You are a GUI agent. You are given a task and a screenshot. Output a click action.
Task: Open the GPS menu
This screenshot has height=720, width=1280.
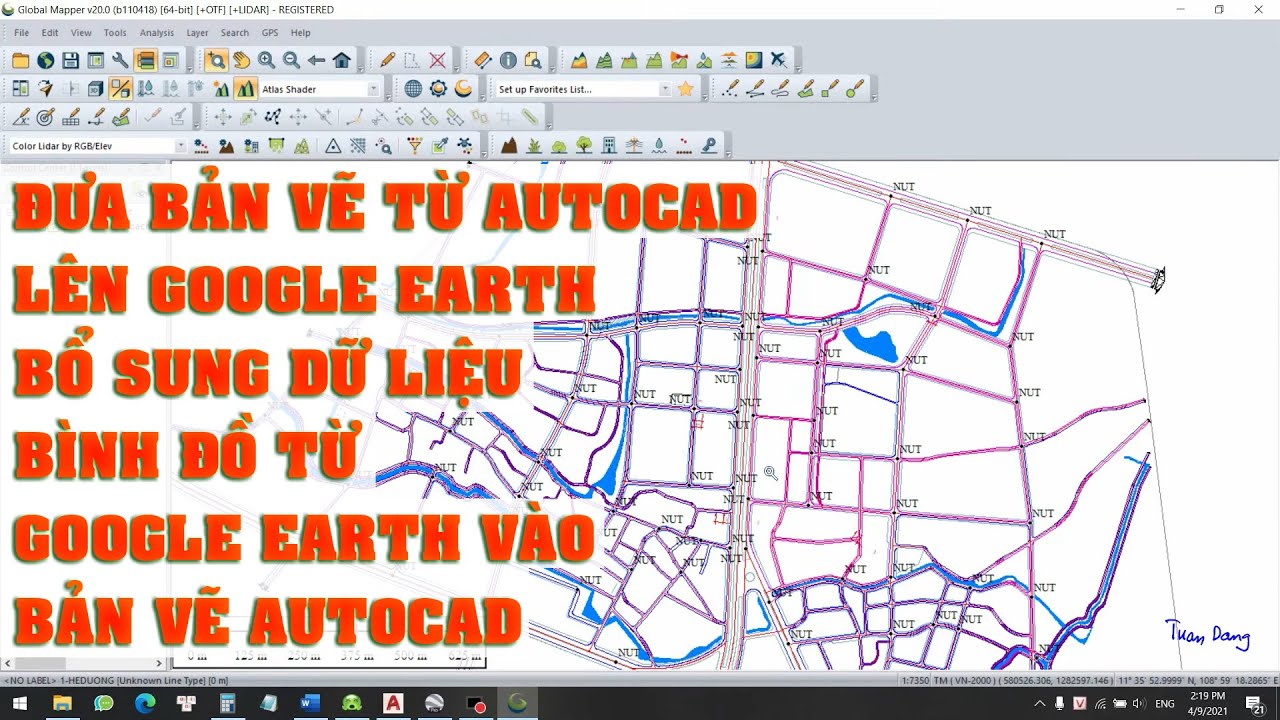coord(270,33)
